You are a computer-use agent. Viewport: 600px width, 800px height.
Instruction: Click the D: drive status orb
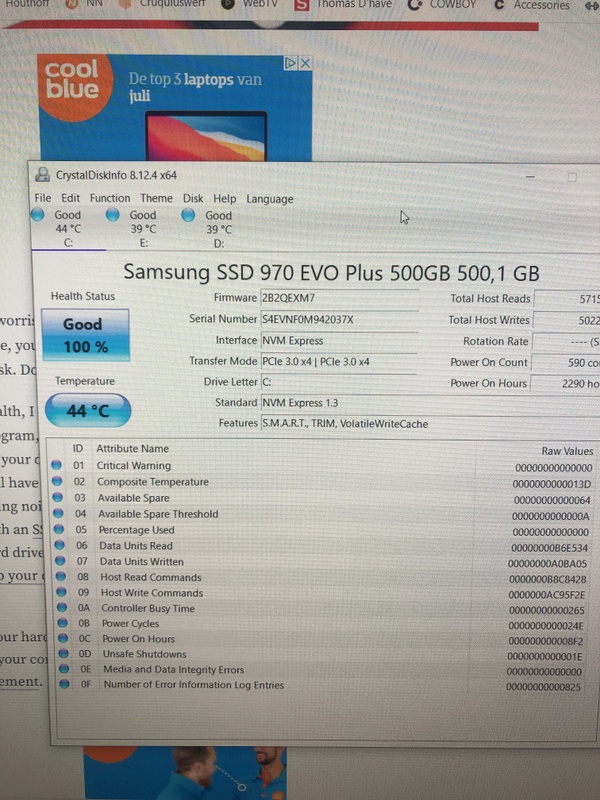pyautogui.click(x=188, y=215)
